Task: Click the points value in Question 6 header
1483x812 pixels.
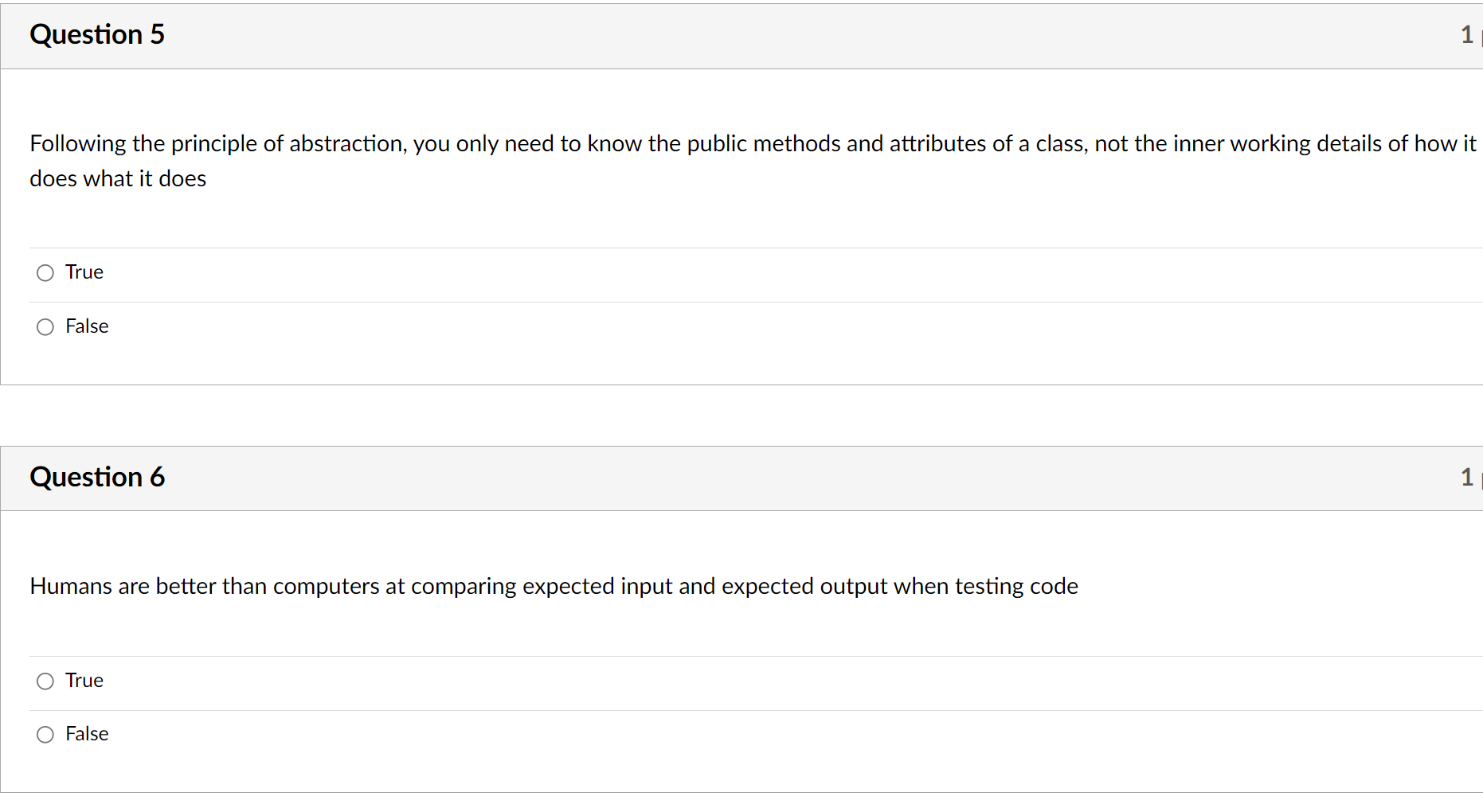Action: point(1466,478)
